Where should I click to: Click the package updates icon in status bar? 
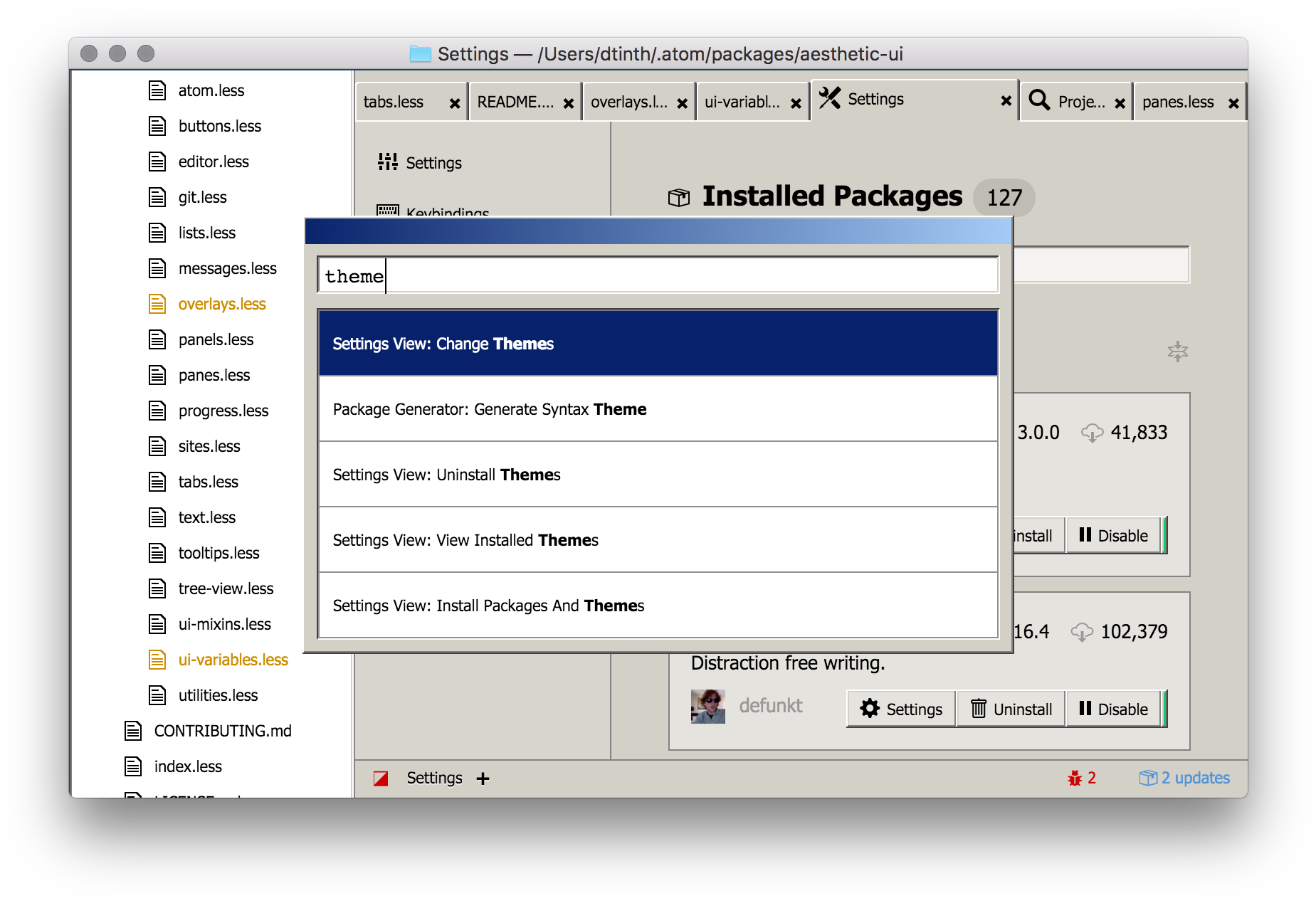pos(1148,778)
